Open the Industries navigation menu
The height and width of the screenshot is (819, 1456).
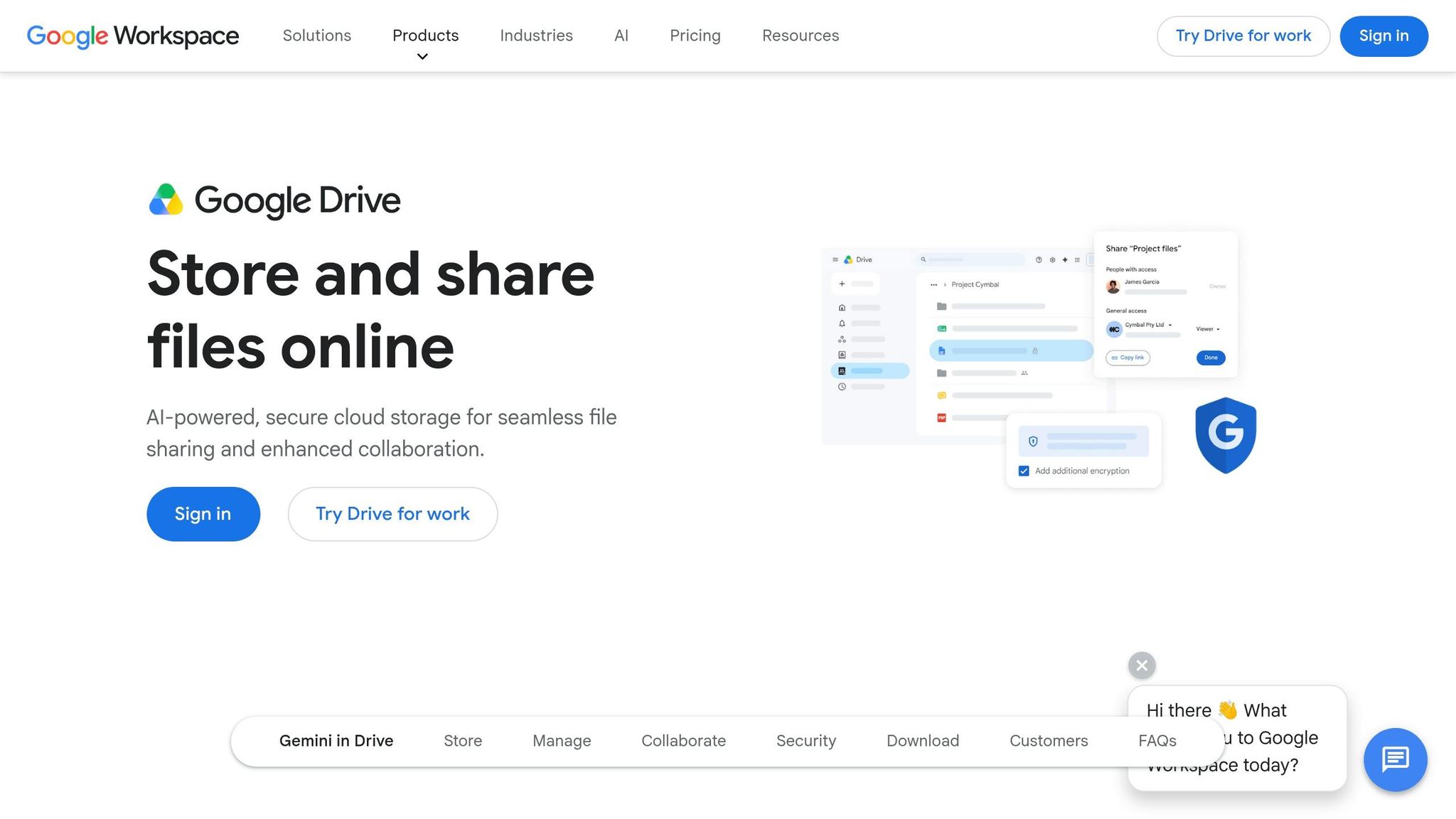536,36
